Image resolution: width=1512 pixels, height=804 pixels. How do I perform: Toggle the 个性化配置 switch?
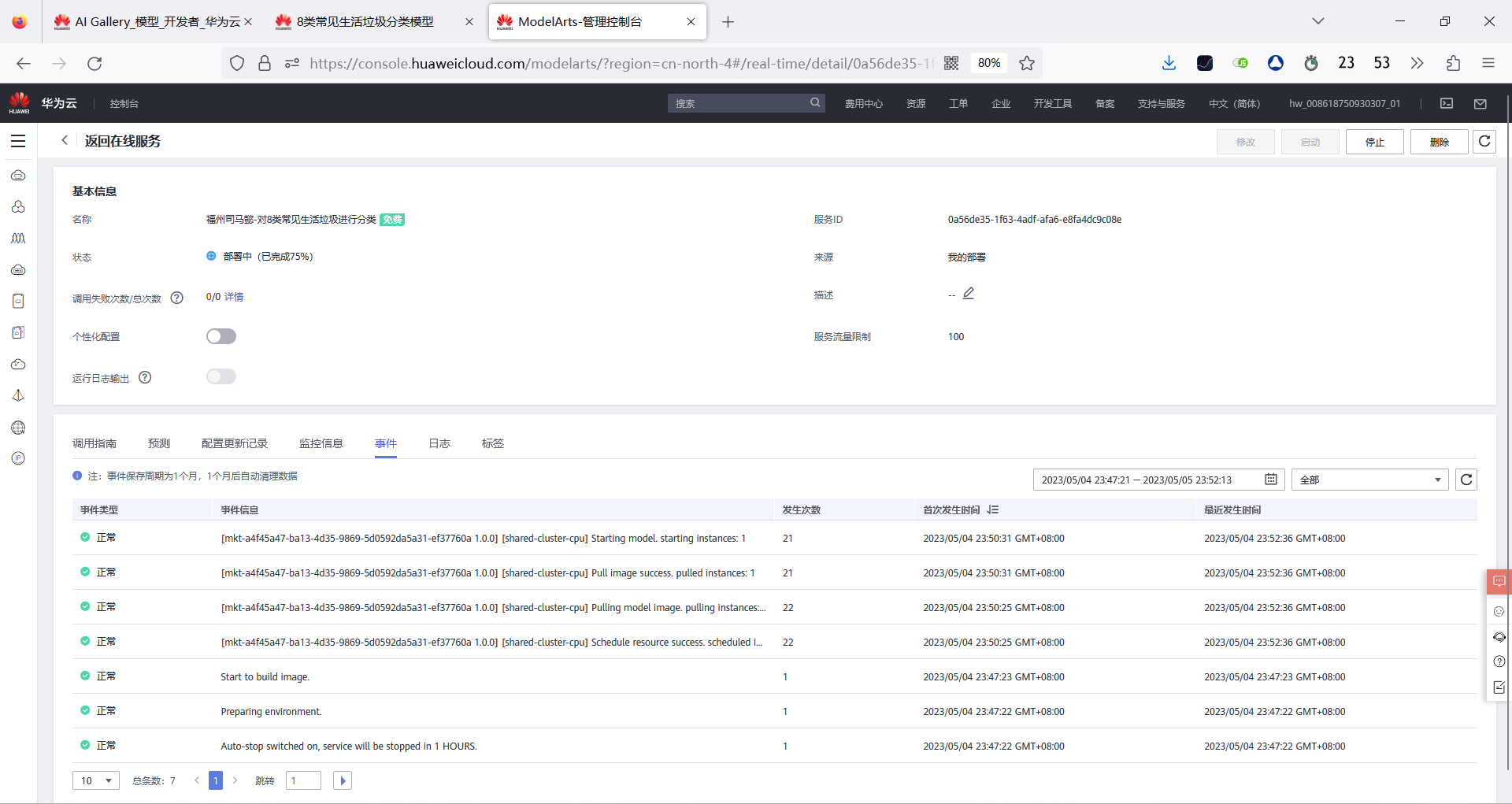click(x=221, y=336)
